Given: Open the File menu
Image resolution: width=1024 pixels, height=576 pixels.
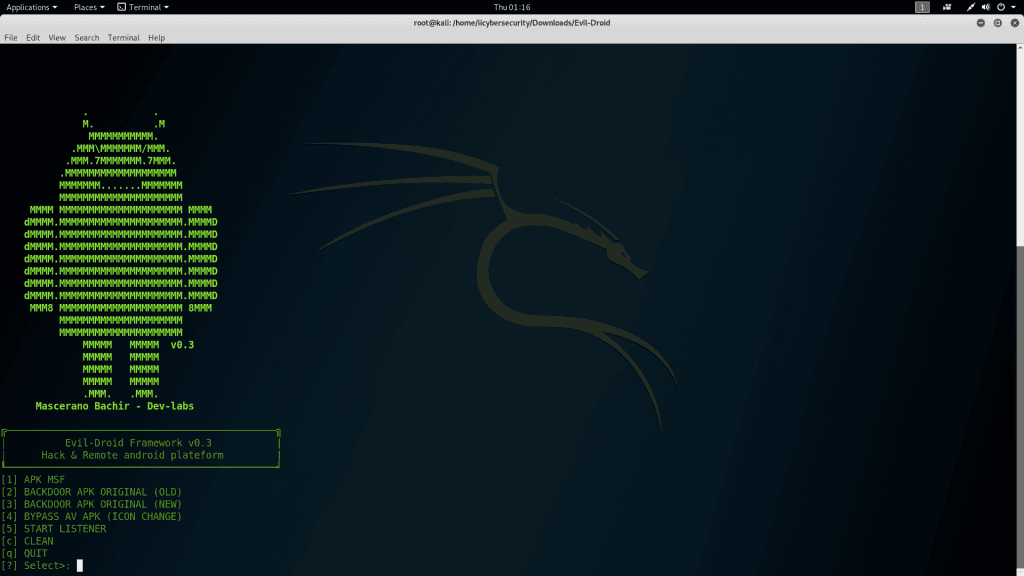Looking at the screenshot, I should [x=10, y=38].
